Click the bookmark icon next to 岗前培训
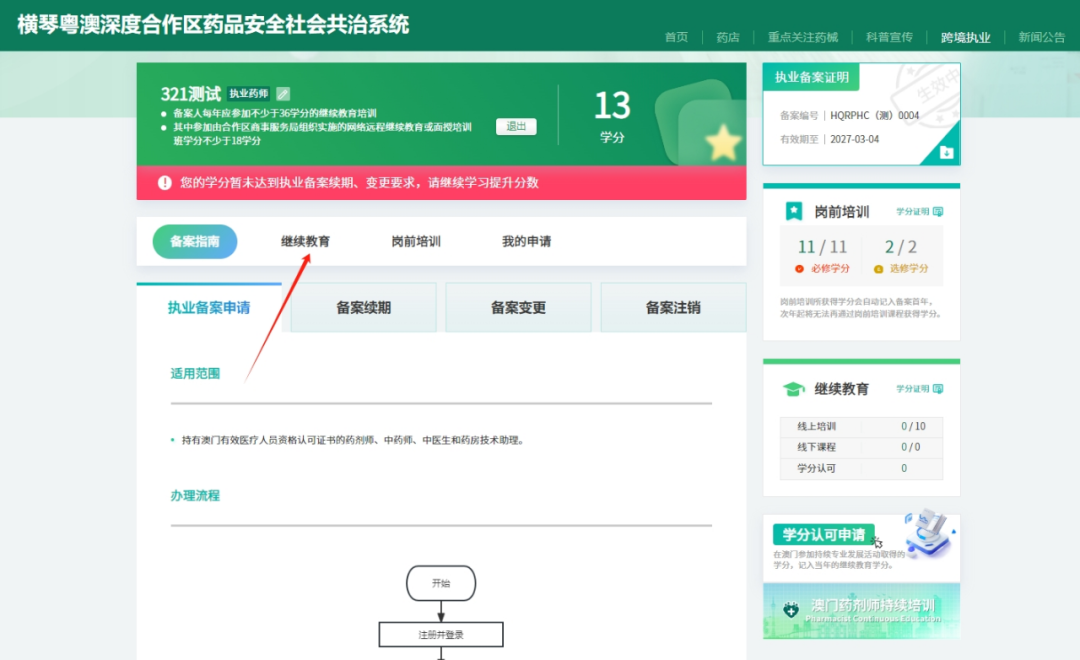 click(793, 210)
